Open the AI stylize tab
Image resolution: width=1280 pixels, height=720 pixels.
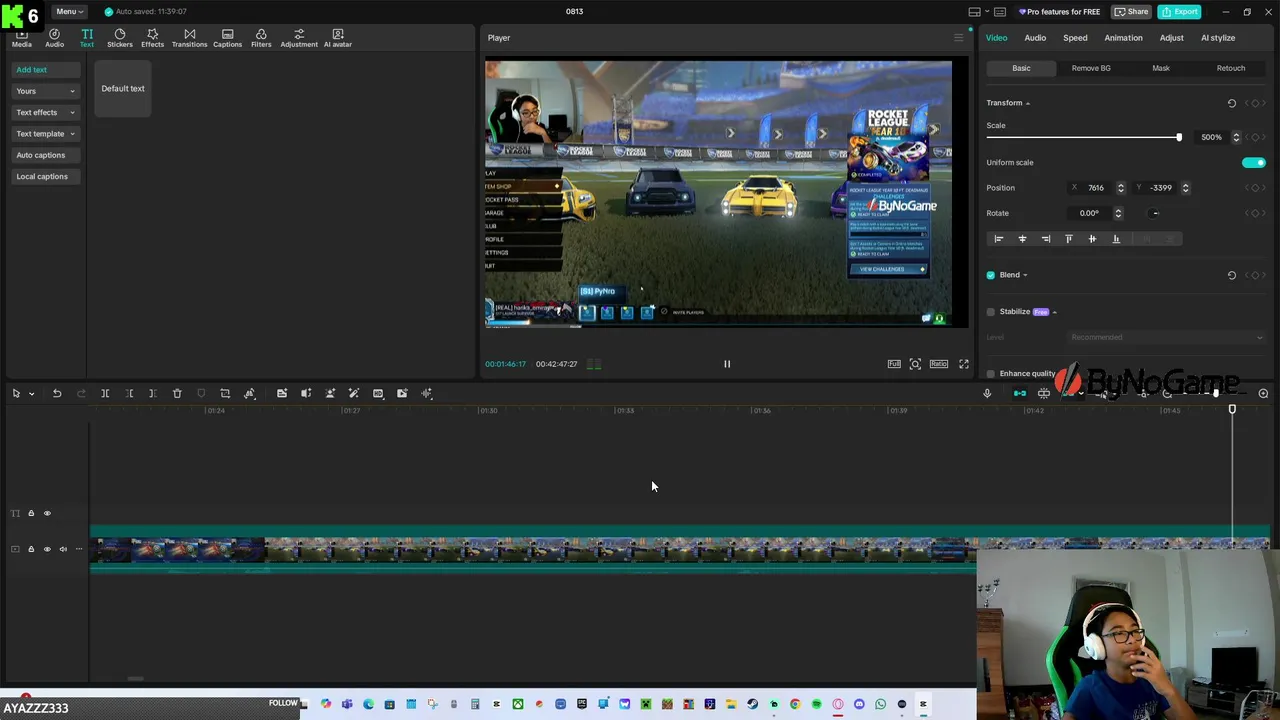[1218, 38]
